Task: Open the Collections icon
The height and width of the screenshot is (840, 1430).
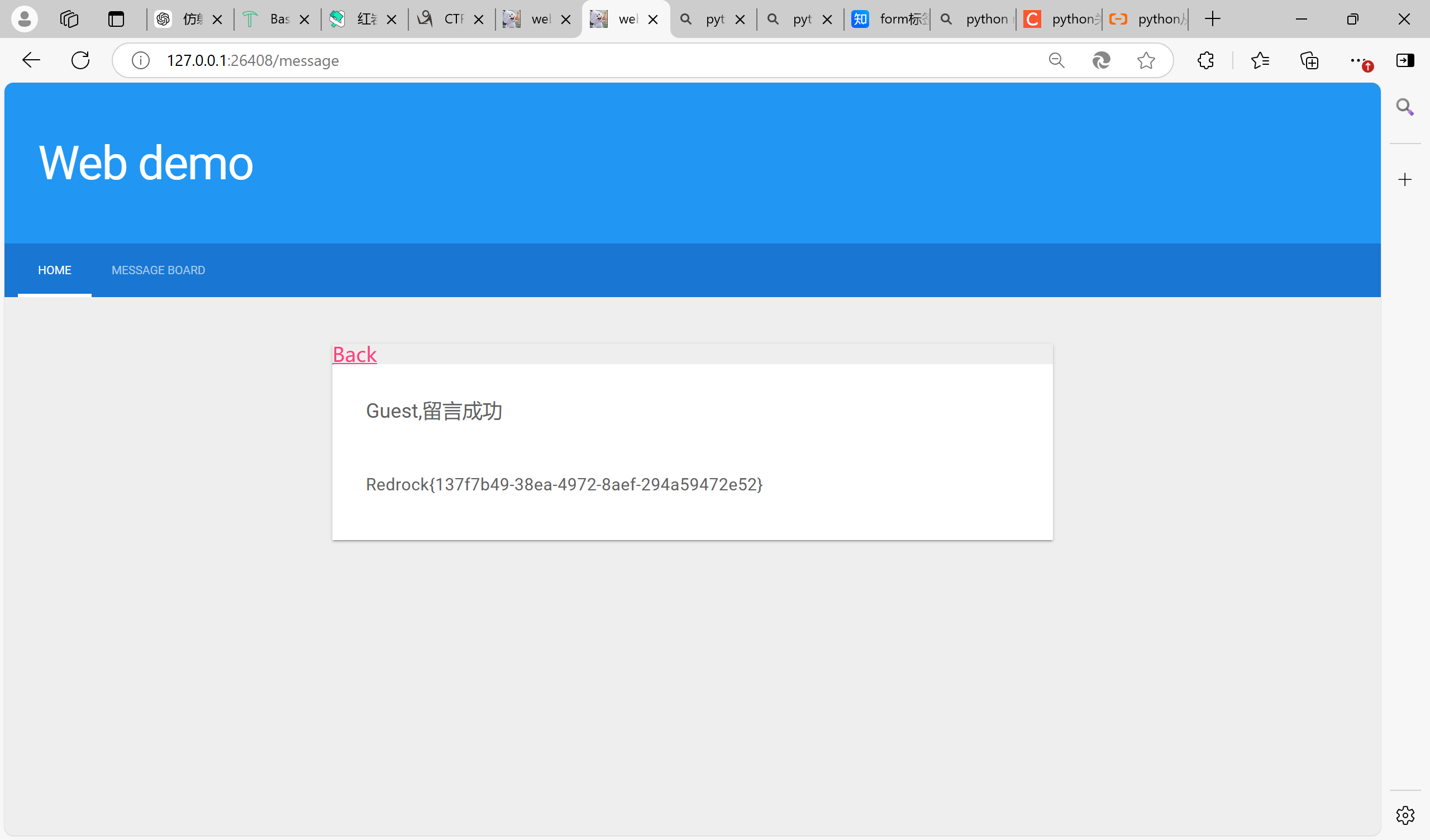Action: click(x=1309, y=60)
